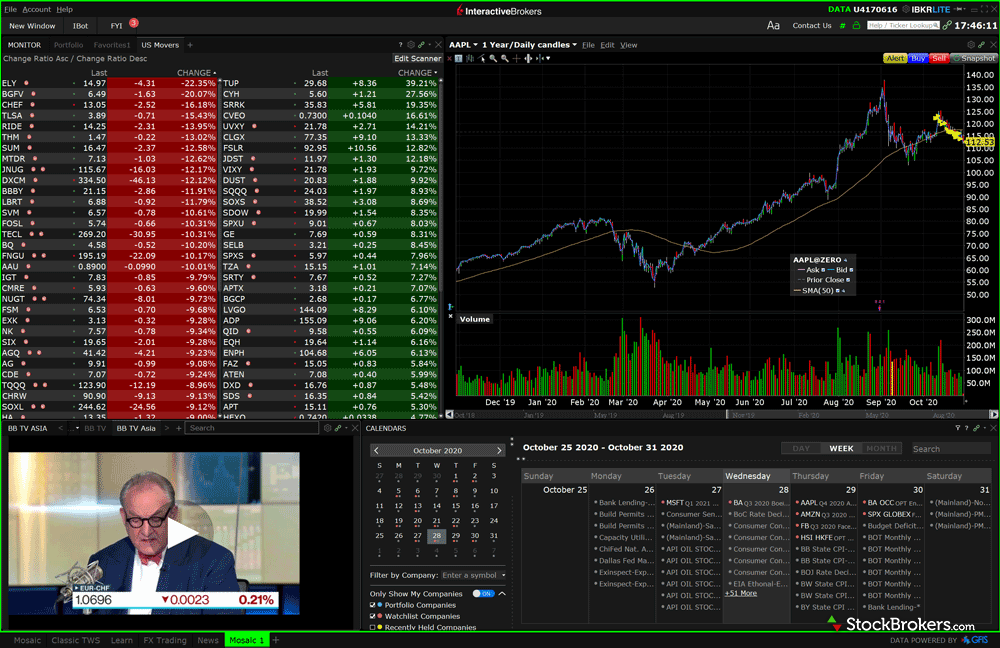Image resolution: width=1000 pixels, height=648 pixels.
Task: Switch calendar to DAY view
Action: [x=801, y=448]
